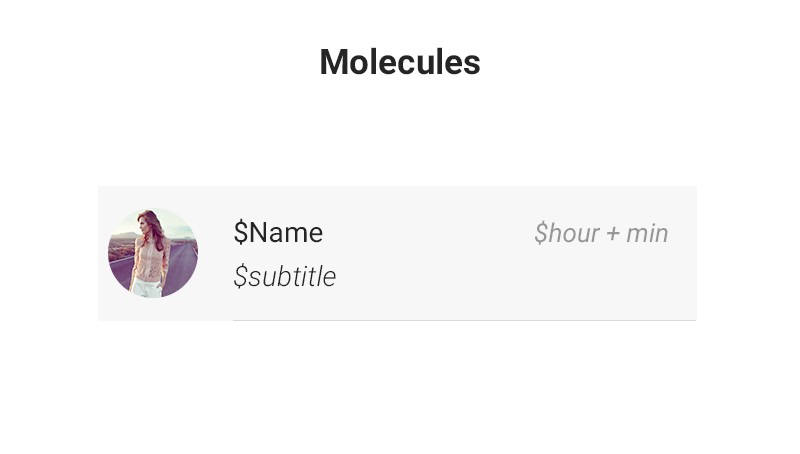
Task: Open the contact avatar thumbnail
Action: click(x=153, y=253)
